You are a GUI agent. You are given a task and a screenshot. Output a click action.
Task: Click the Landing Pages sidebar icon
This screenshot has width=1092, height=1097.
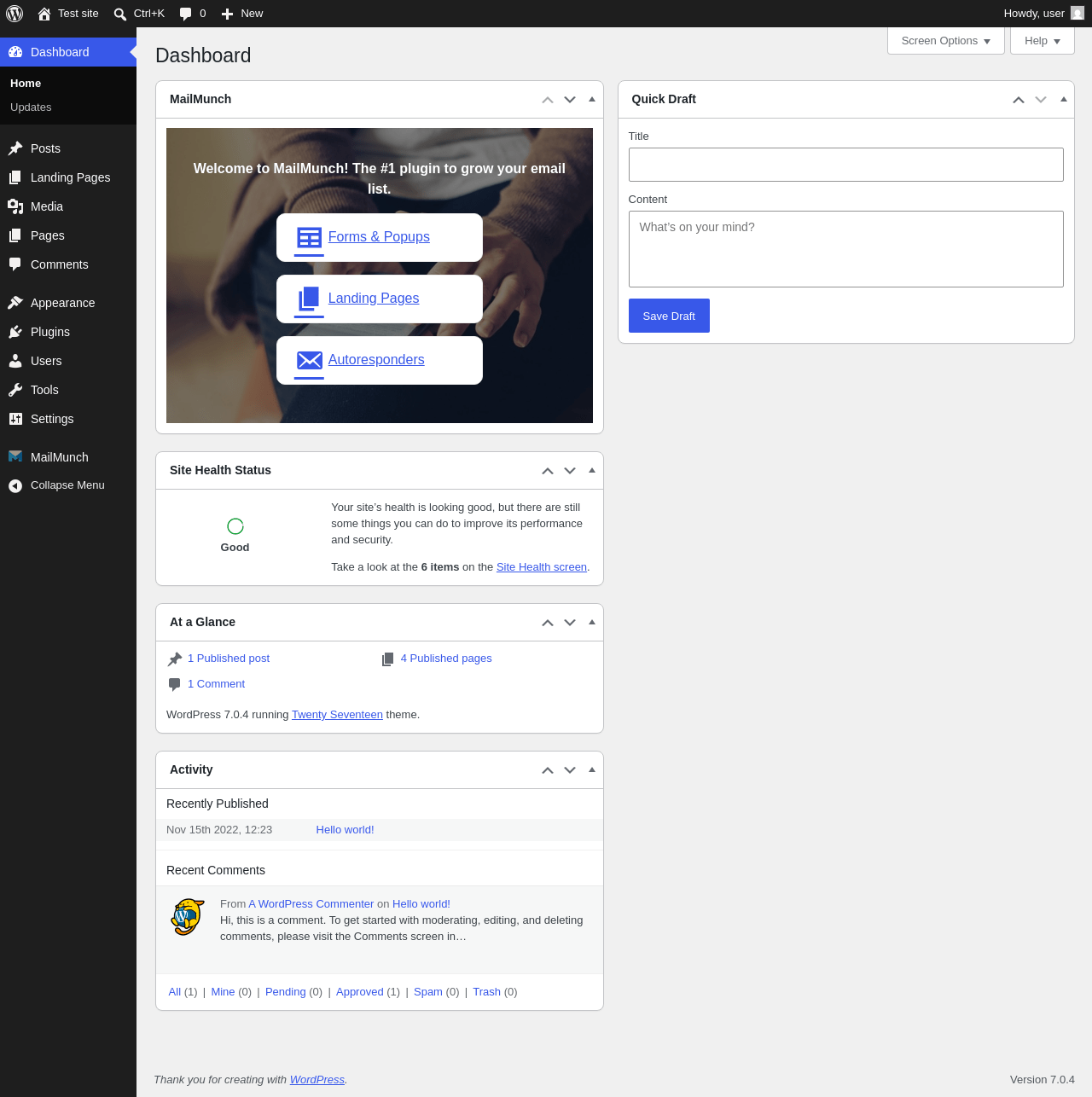15,177
